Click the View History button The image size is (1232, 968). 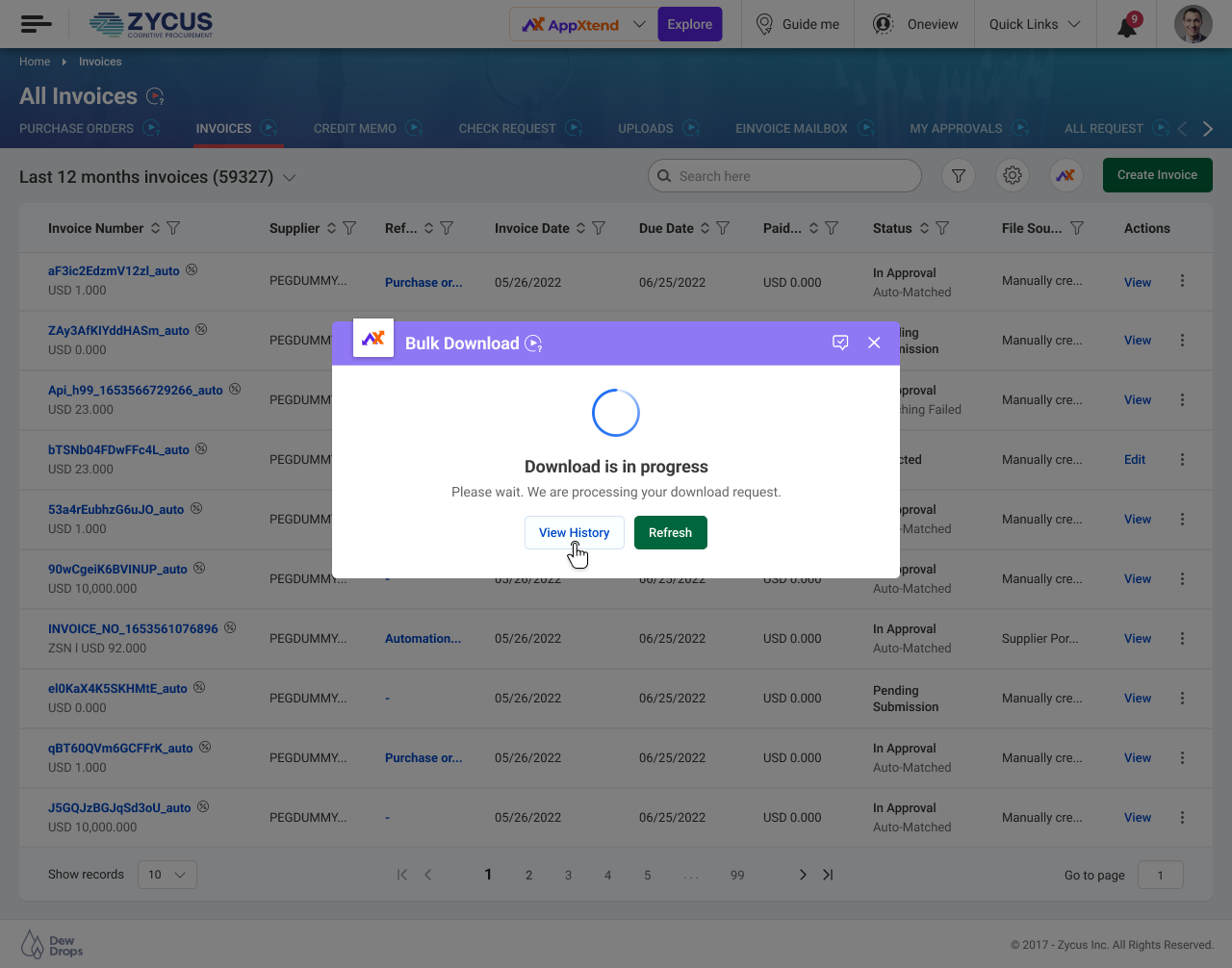pos(574,533)
